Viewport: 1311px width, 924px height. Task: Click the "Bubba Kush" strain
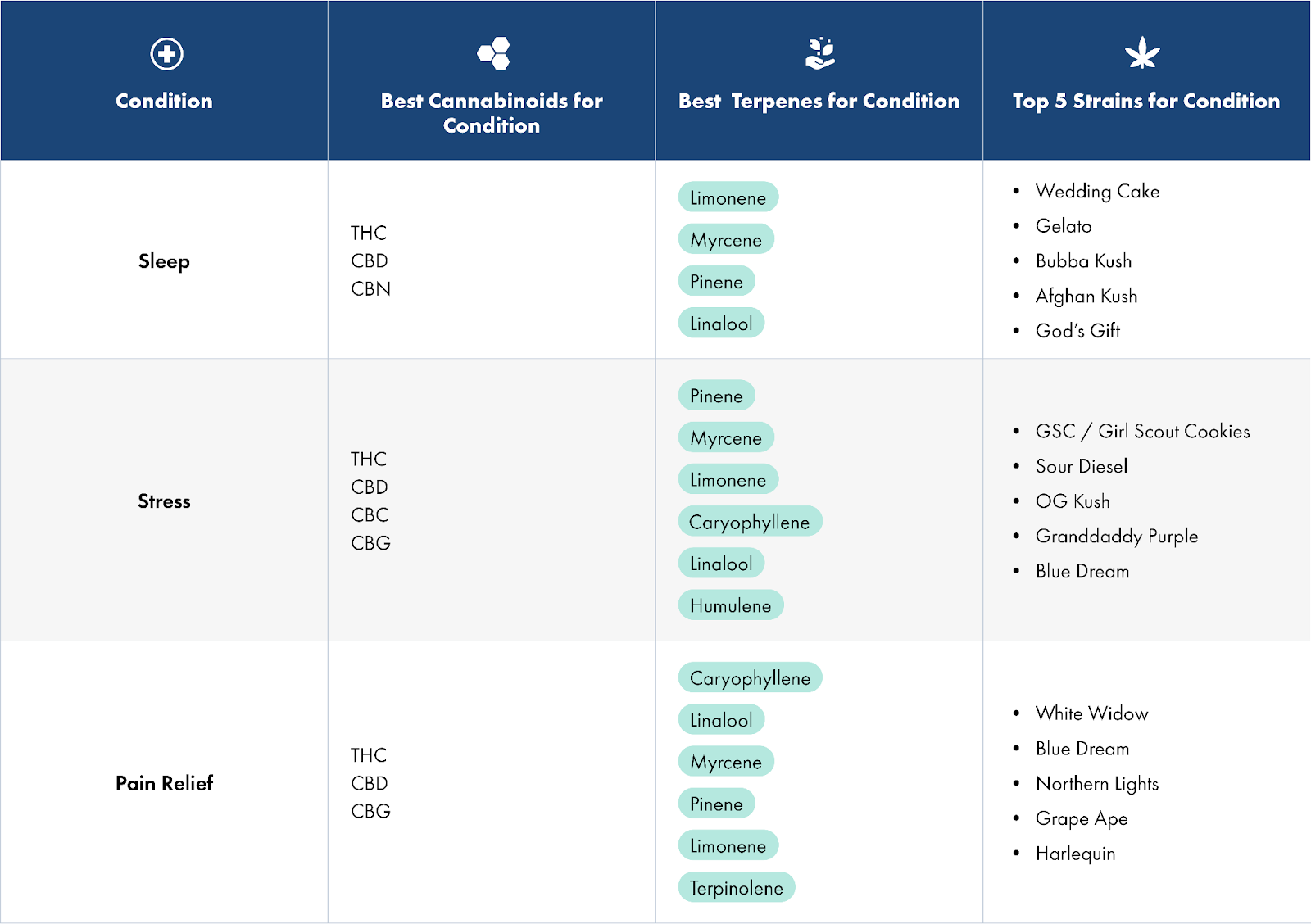(1083, 260)
